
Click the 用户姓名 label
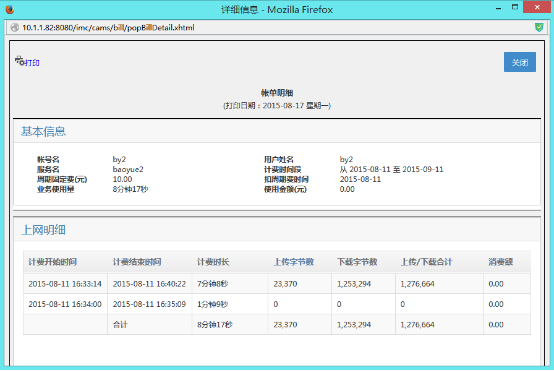(279, 159)
